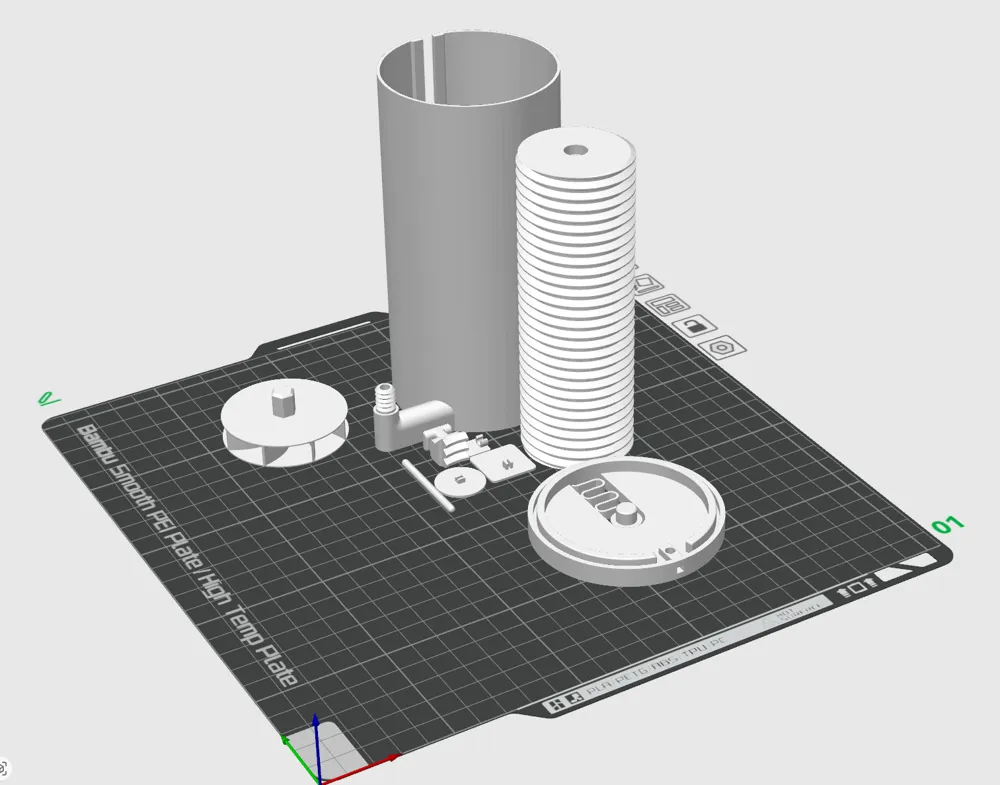1000x785 pixels.
Task: Click the green plate number 01 label
Action: click(x=946, y=524)
